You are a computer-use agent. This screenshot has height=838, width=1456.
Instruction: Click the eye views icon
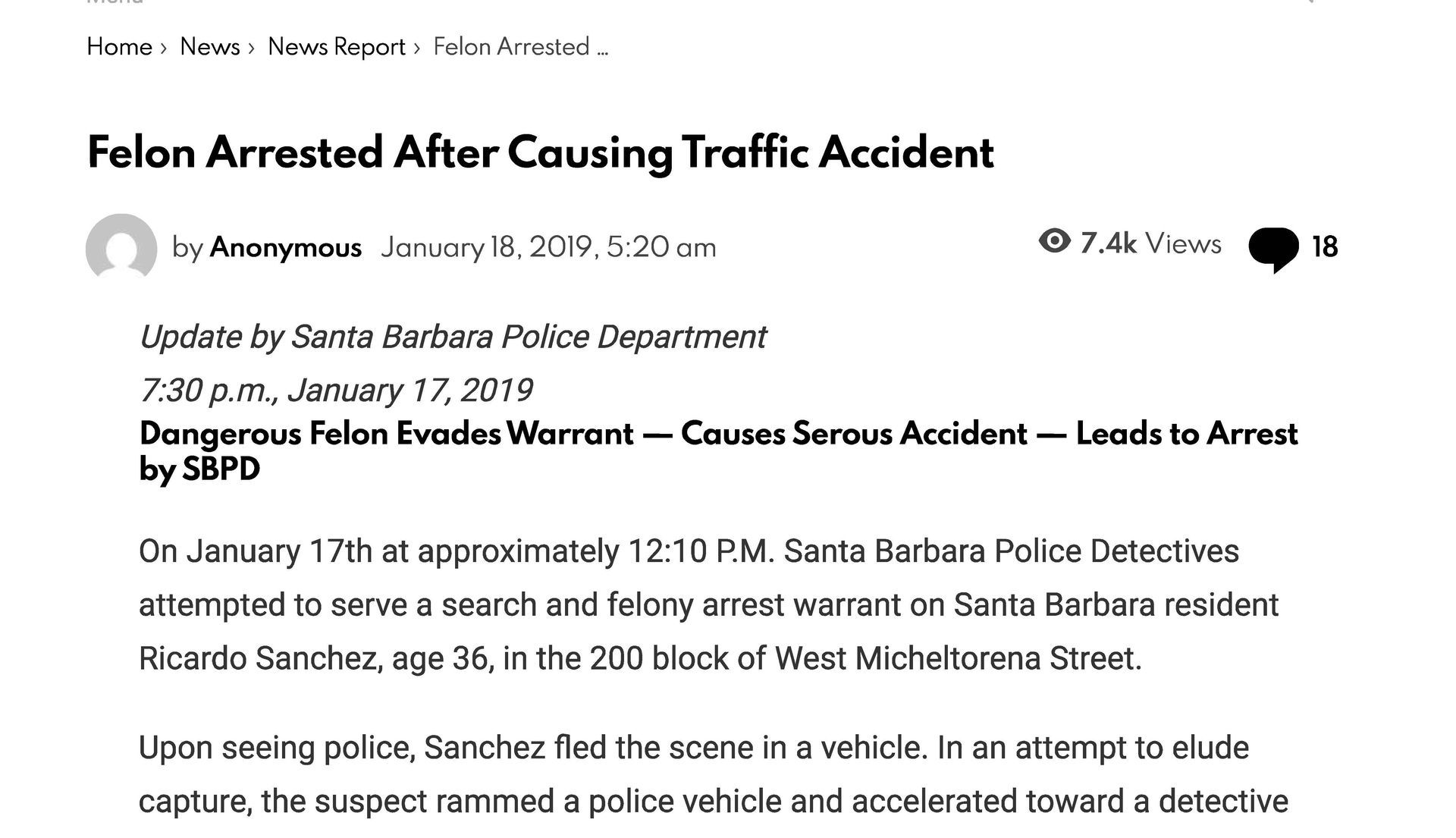[1054, 242]
